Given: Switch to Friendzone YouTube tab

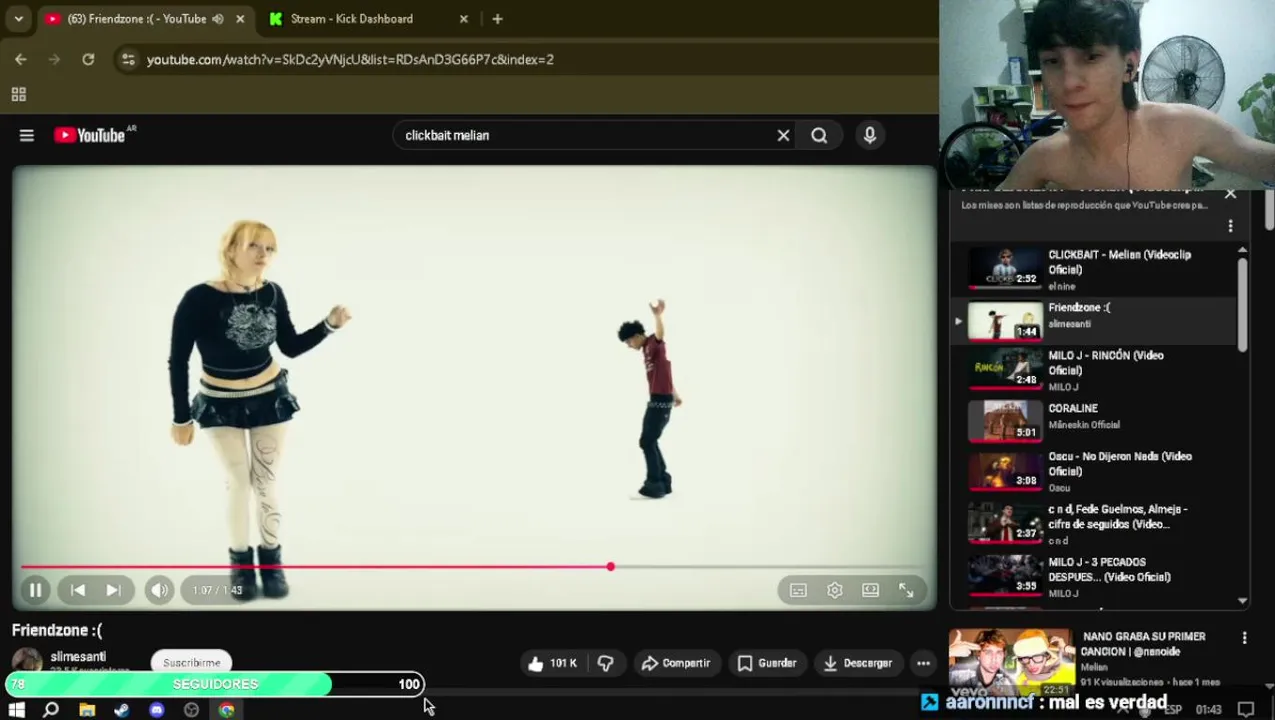Looking at the screenshot, I should tap(137, 19).
